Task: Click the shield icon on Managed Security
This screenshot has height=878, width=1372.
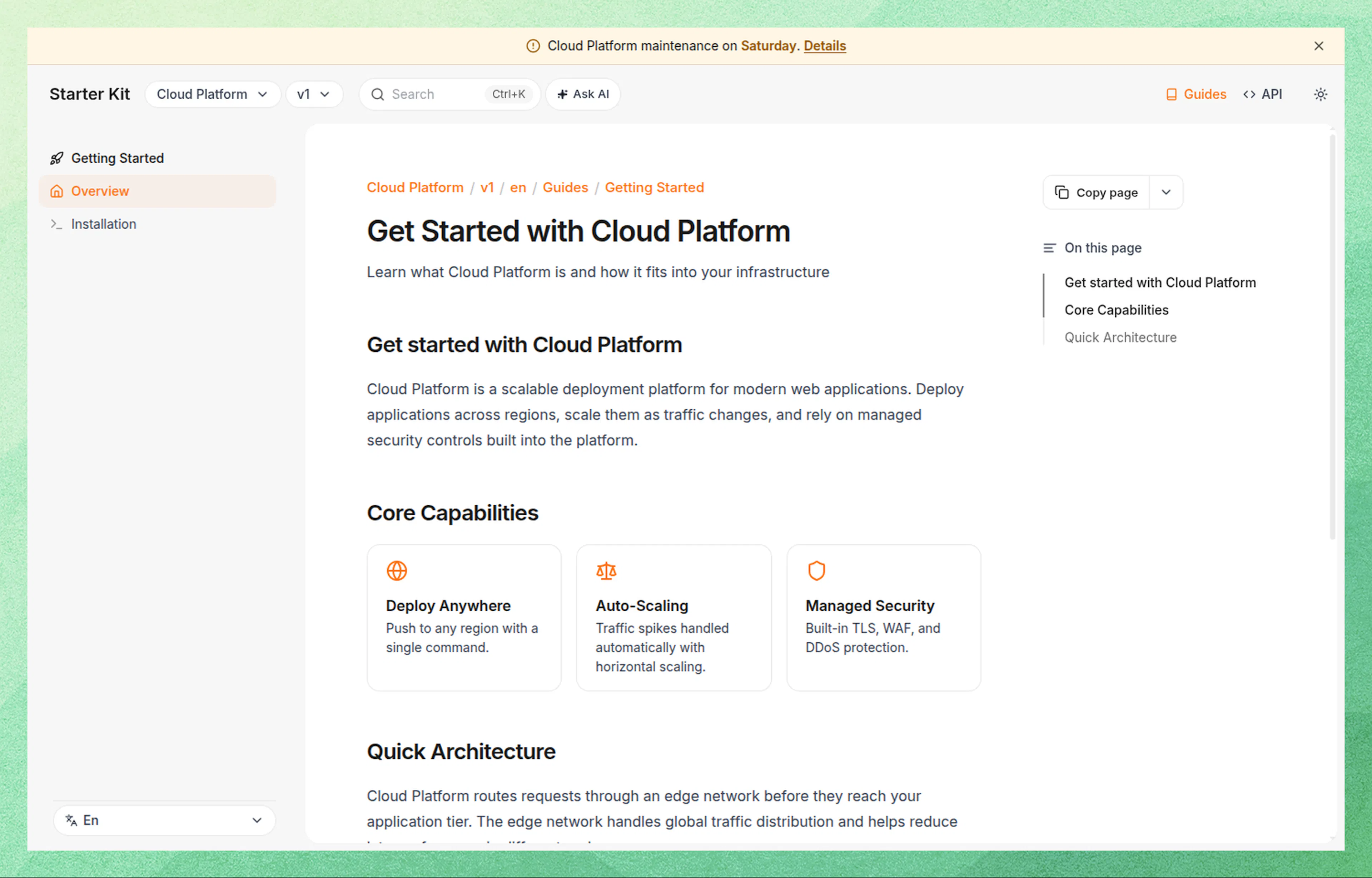Action: pos(816,571)
